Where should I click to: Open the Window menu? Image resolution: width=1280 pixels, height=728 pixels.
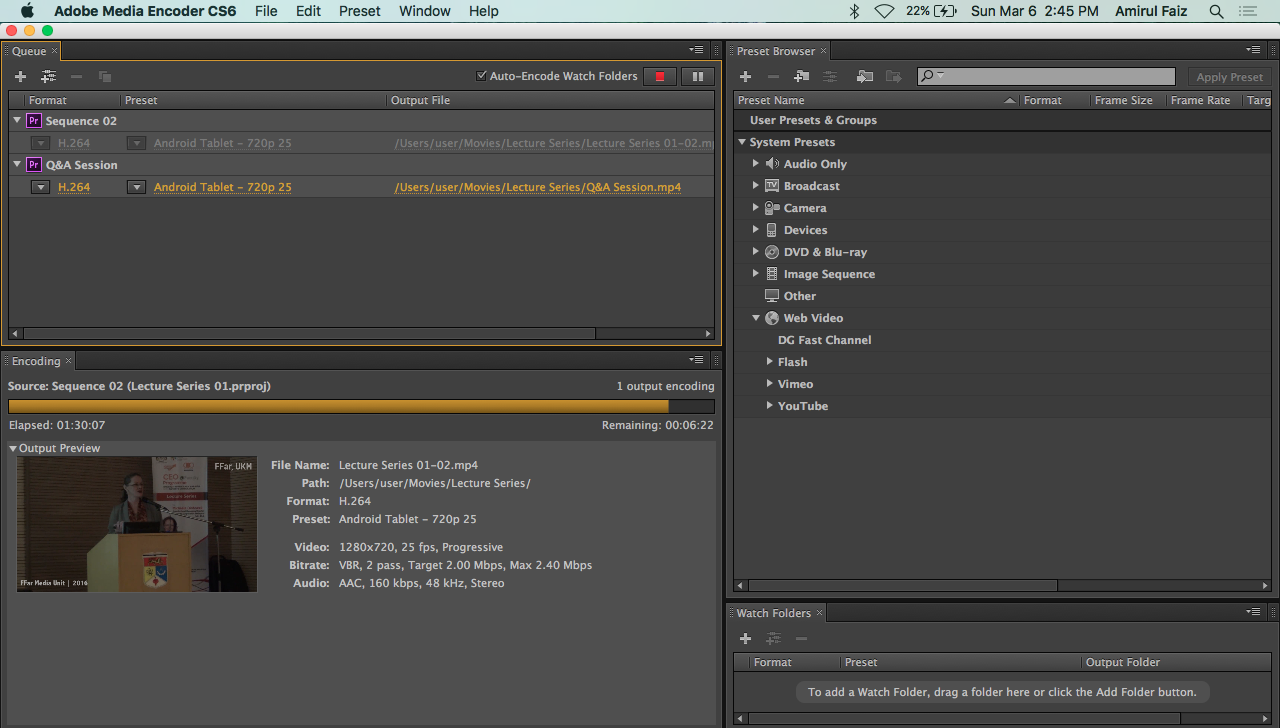pos(425,11)
